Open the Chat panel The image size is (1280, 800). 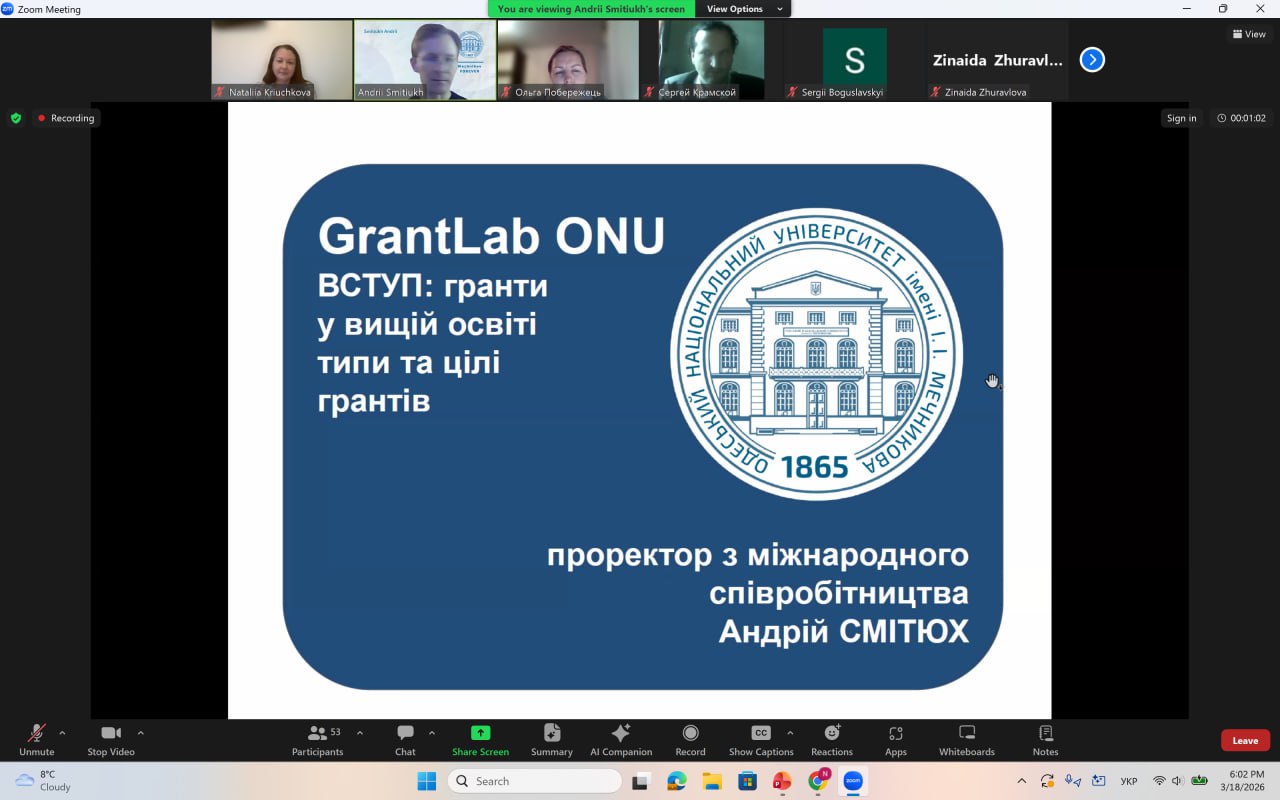click(x=405, y=739)
